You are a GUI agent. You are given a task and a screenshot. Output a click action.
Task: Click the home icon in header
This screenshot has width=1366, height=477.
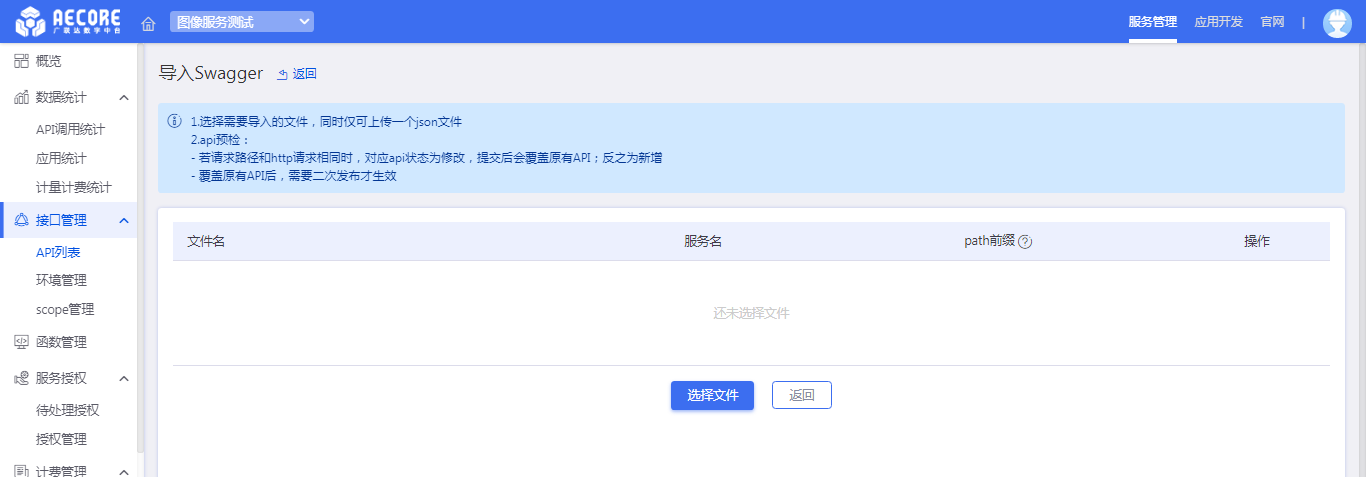pyautogui.click(x=148, y=22)
